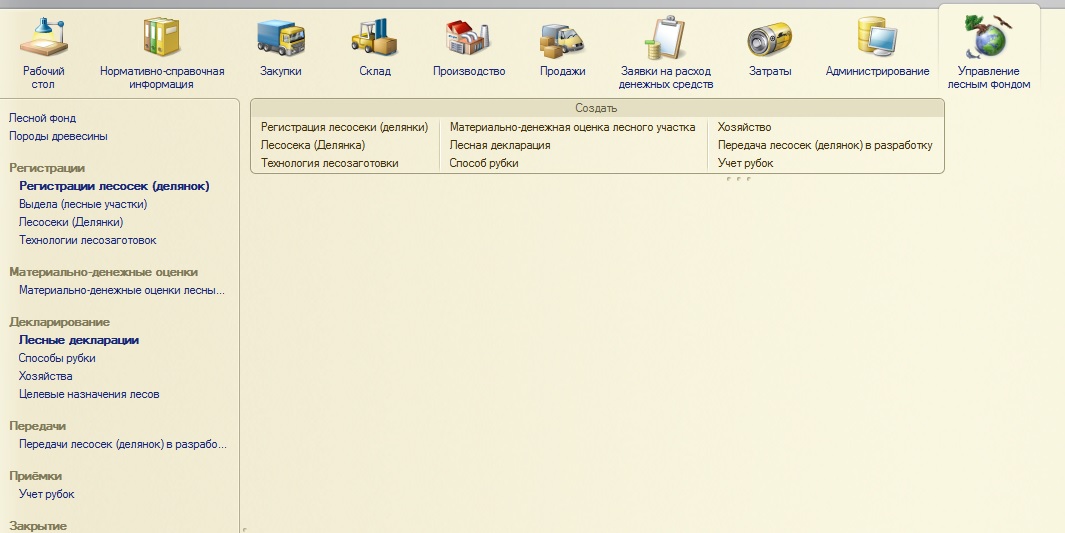Create Регистрация лесосеки (делянки) document
This screenshot has height=533, width=1065.
344,127
